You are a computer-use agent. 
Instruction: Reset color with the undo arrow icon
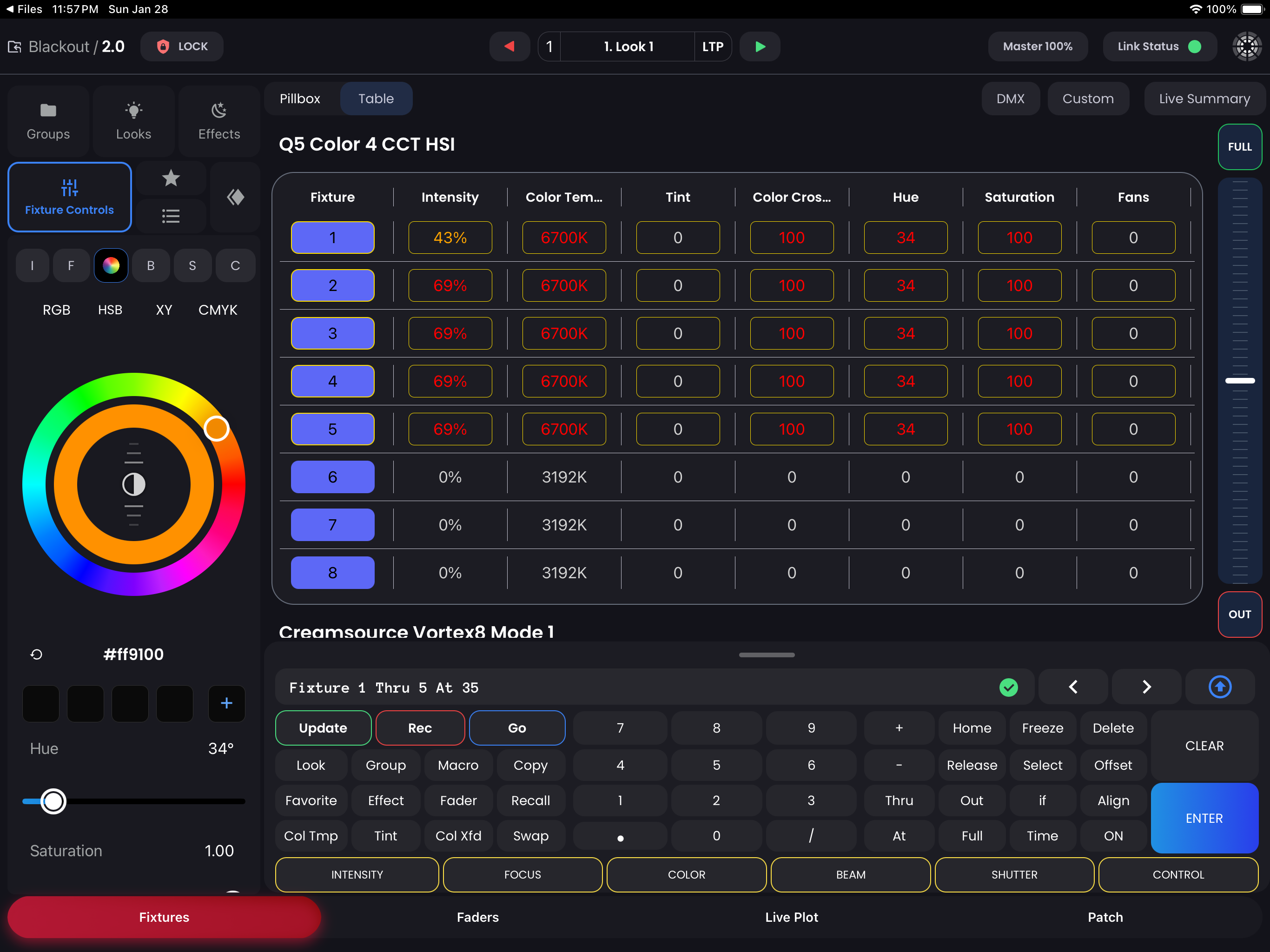tap(36, 654)
